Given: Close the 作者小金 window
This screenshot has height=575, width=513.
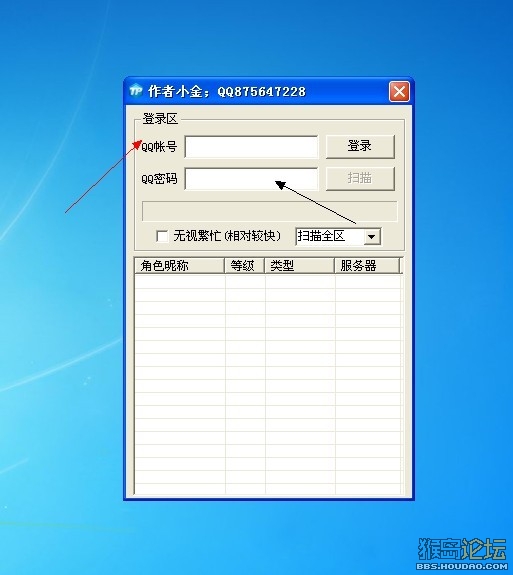Looking at the screenshot, I should click(399, 91).
